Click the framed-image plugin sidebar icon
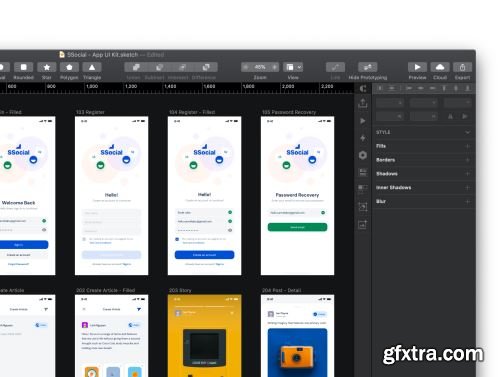This screenshot has height=377, width=500. pyautogui.click(x=363, y=207)
